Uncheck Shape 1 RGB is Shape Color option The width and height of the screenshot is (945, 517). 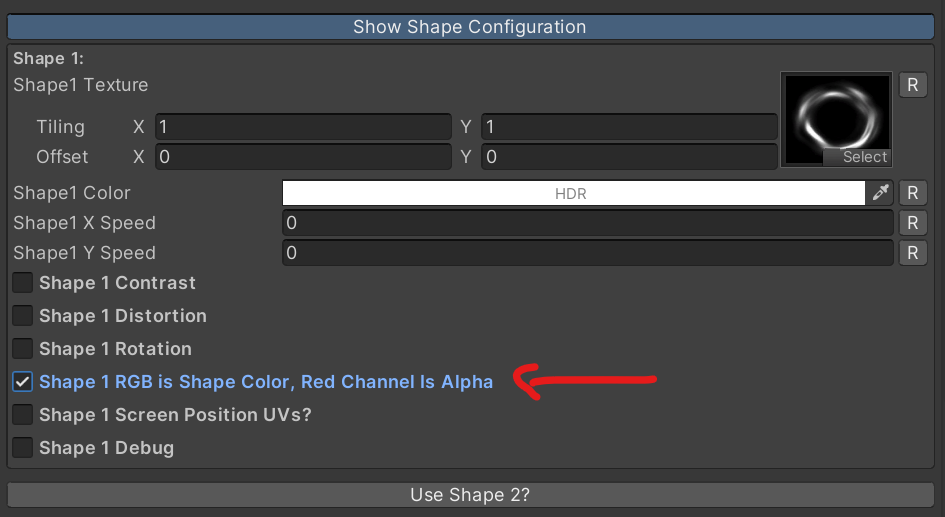[x=22, y=381]
